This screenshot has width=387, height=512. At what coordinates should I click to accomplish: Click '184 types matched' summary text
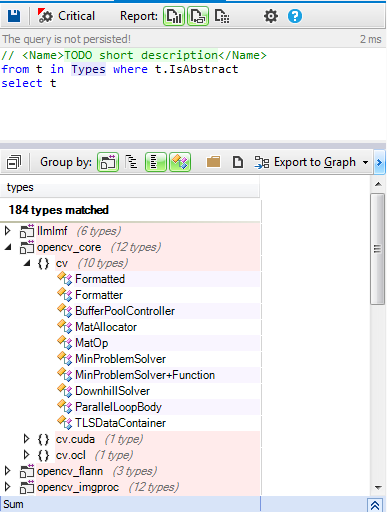(59, 210)
